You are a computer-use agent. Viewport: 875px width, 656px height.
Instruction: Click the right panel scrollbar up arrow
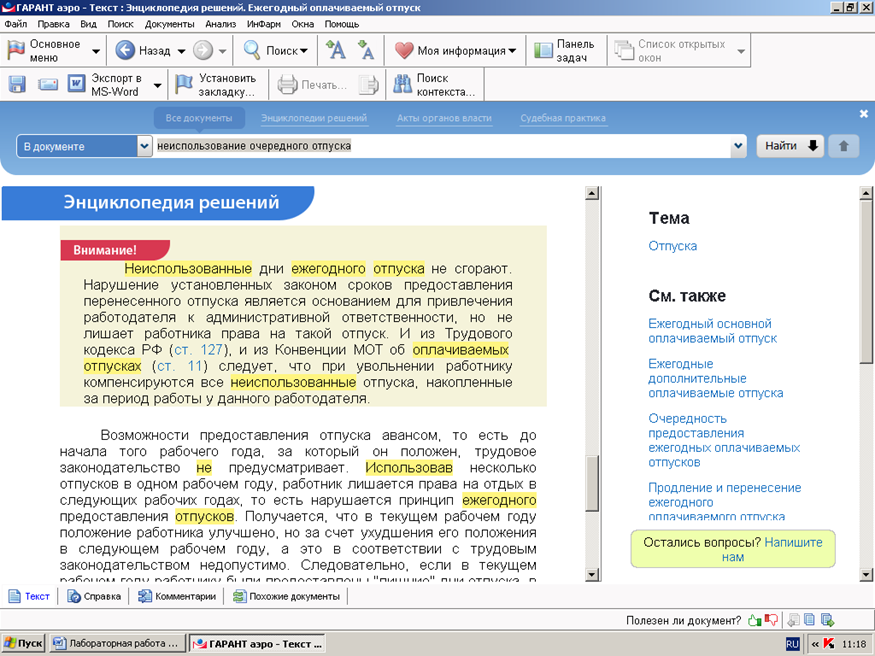[x=866, y=194]
